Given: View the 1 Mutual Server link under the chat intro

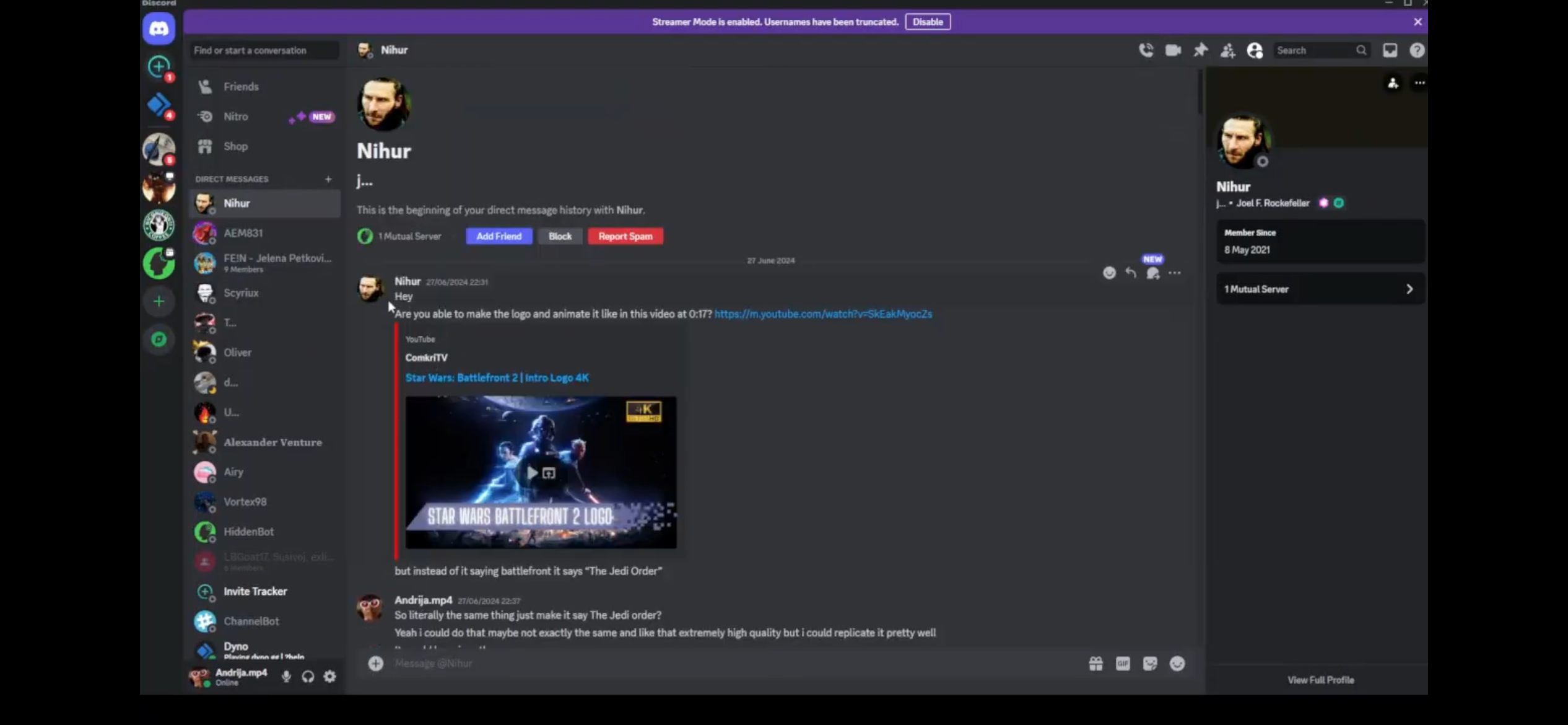Looking at the screenshot, I should point(400,236).
